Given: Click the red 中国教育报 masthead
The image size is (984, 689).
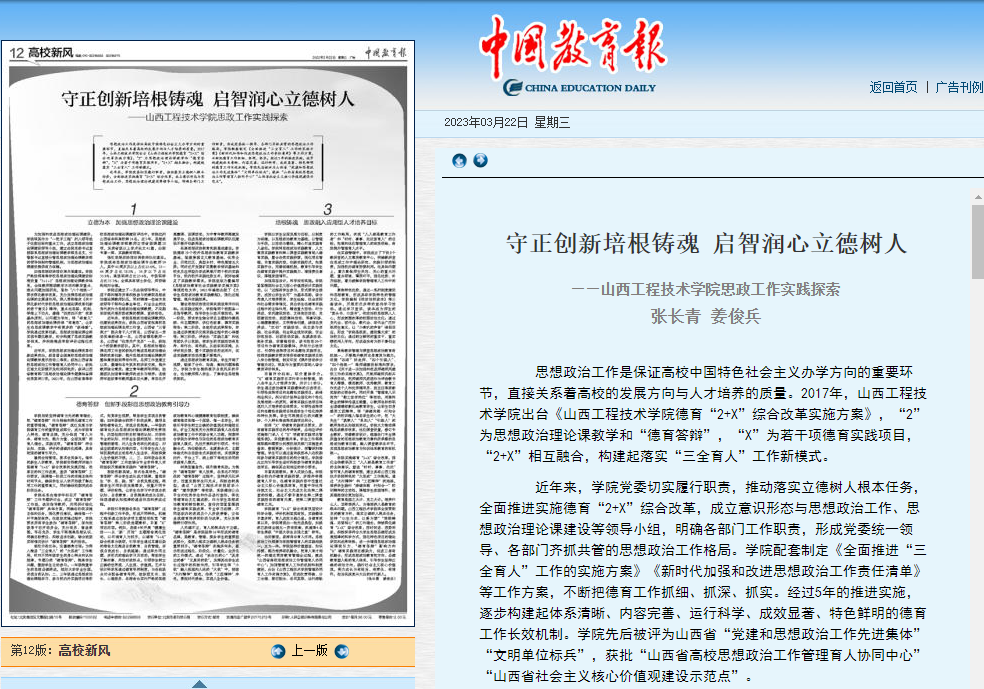Looking at the screenshot, I should click(571, 43).
